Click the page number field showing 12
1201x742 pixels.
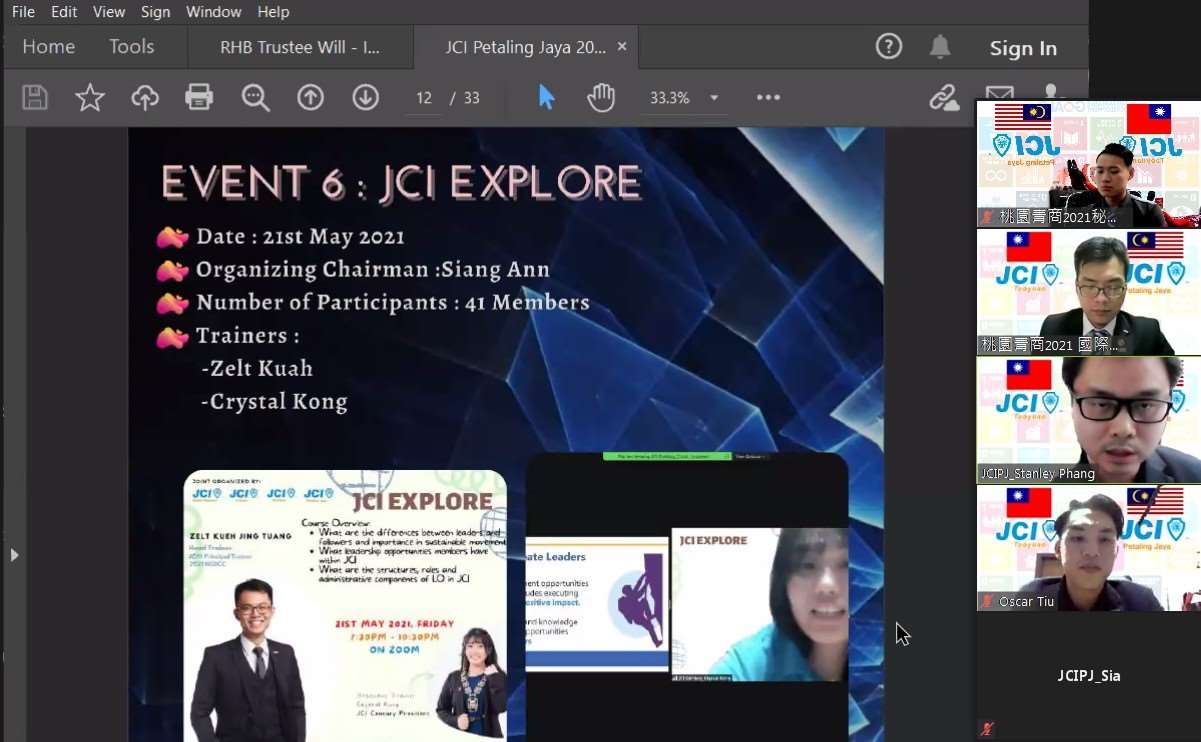pyautogui.click(x=424, y=98)
